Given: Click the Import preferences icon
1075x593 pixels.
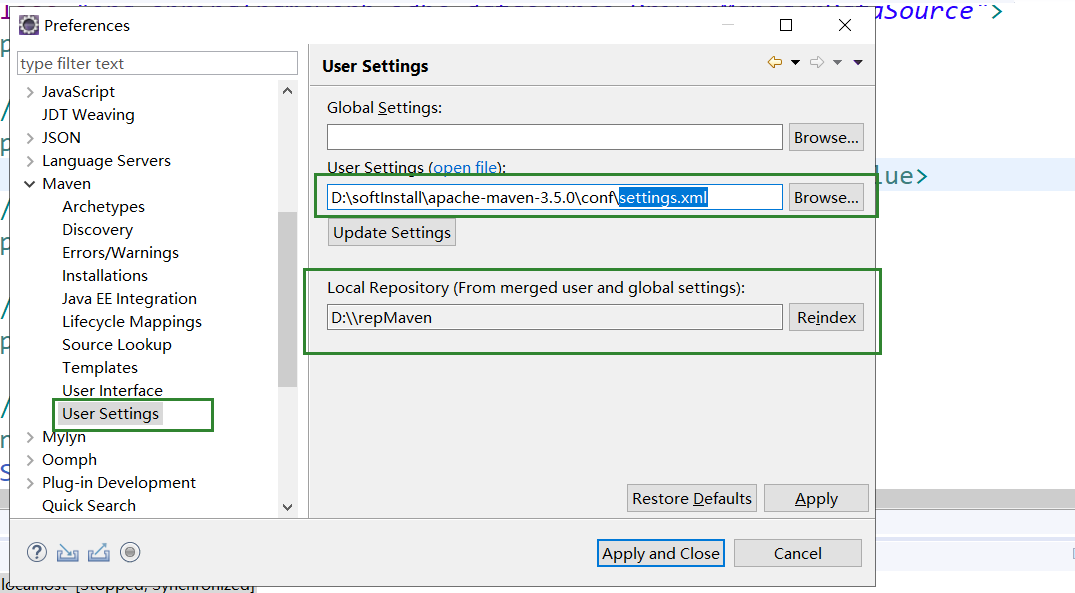Looking at the screenshot, I should pyautogui.click(x=67, y=552).
